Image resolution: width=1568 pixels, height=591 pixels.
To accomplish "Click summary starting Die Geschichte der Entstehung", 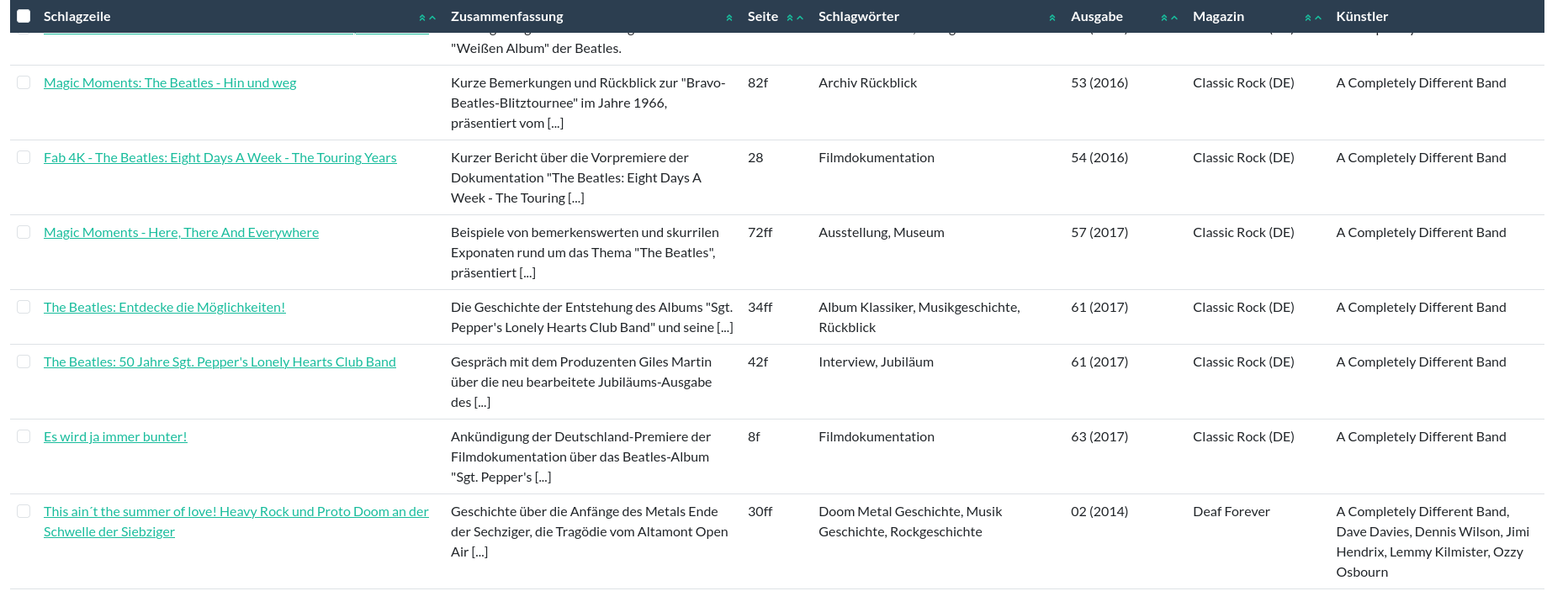I will click(592, 317).
